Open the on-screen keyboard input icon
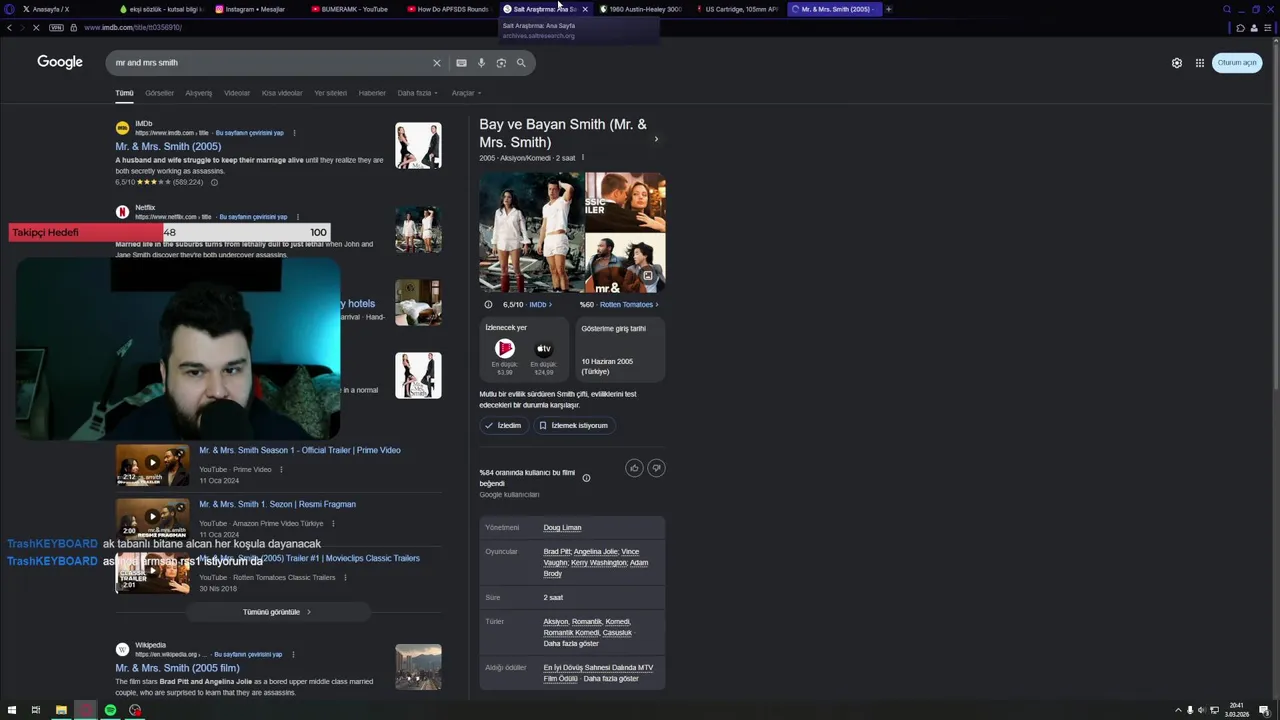The height and width of the screenshot is (720, 1280). tap(461, 63)
